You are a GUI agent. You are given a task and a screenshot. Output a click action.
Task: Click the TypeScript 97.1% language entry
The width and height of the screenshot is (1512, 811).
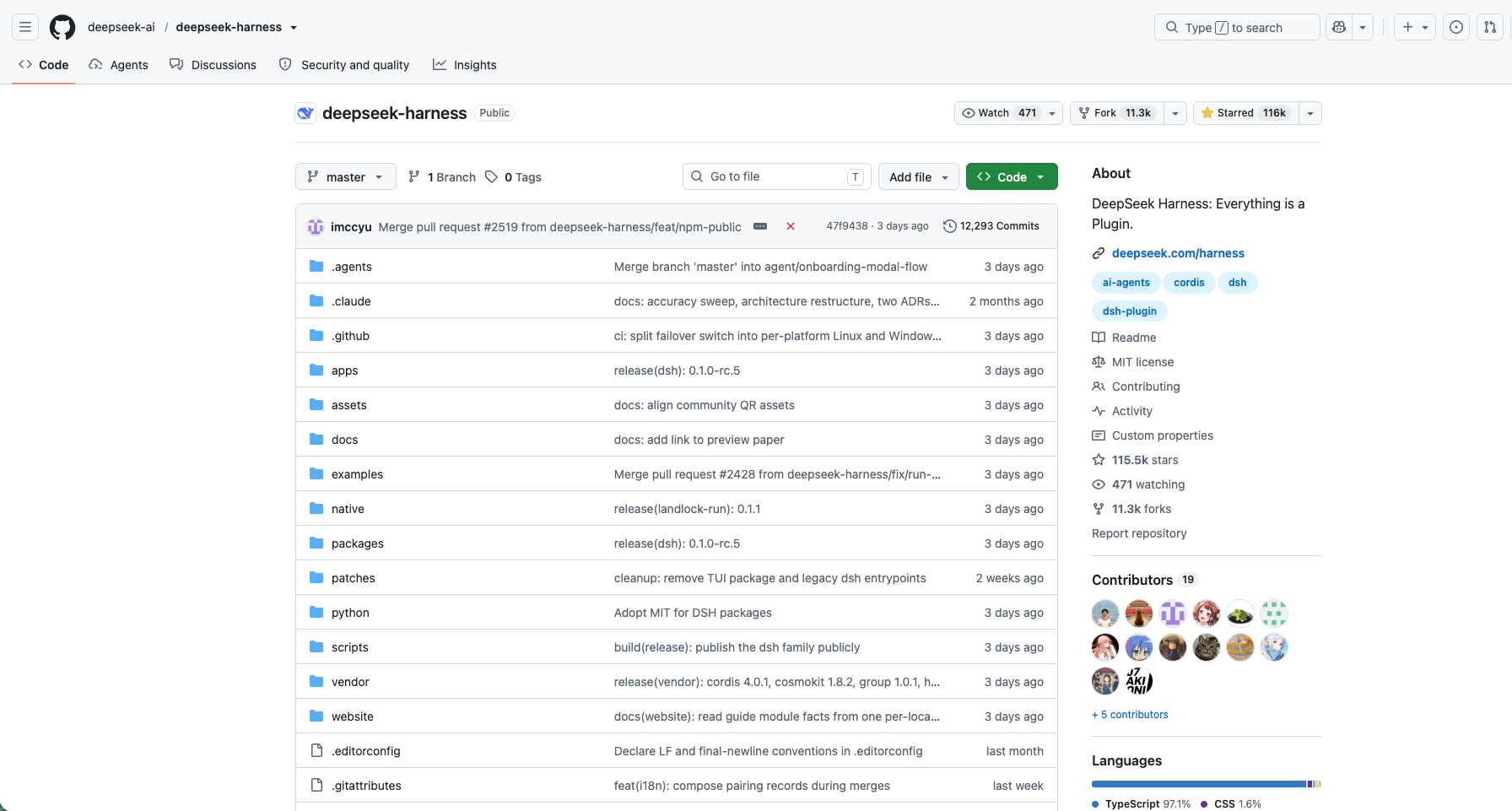tap(1142, 804)
